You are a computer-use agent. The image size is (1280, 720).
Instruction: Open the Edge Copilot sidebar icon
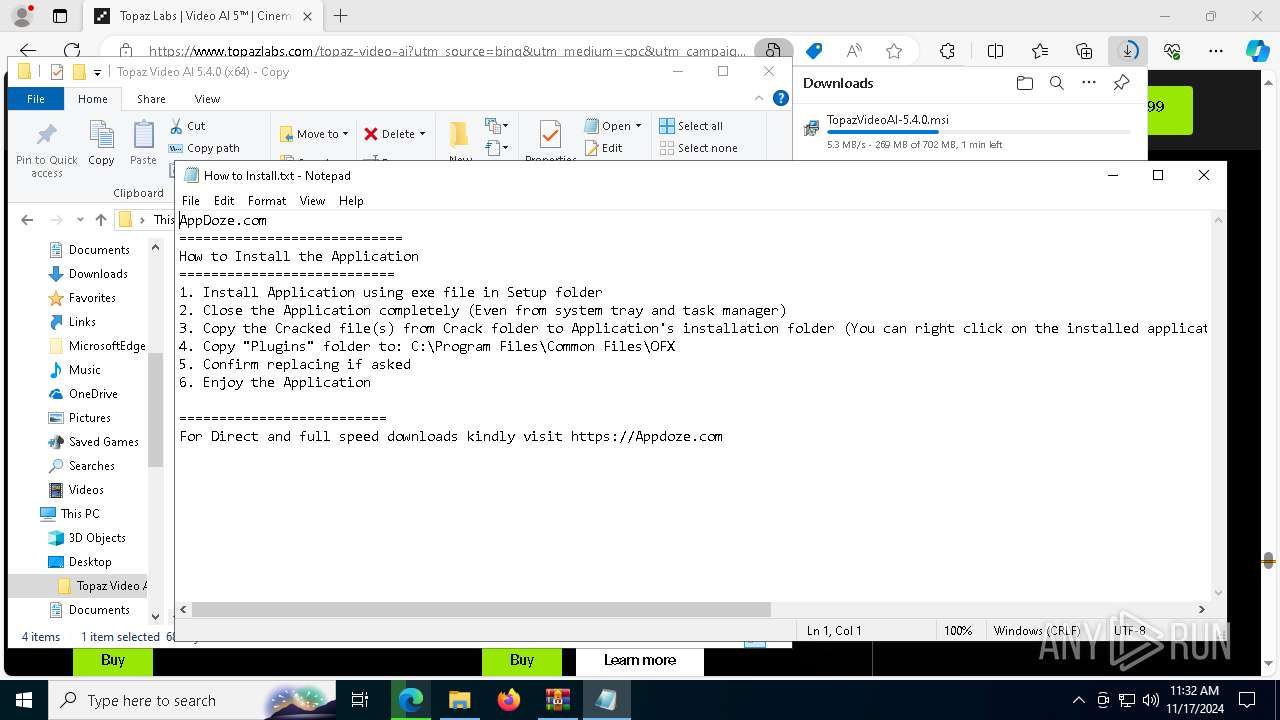[x=1257, y=51]
